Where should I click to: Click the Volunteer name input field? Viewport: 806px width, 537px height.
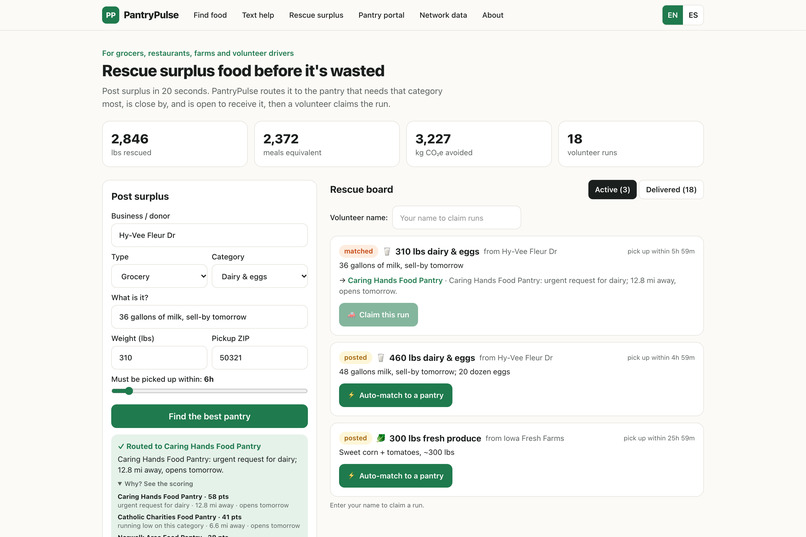(456, 218)
